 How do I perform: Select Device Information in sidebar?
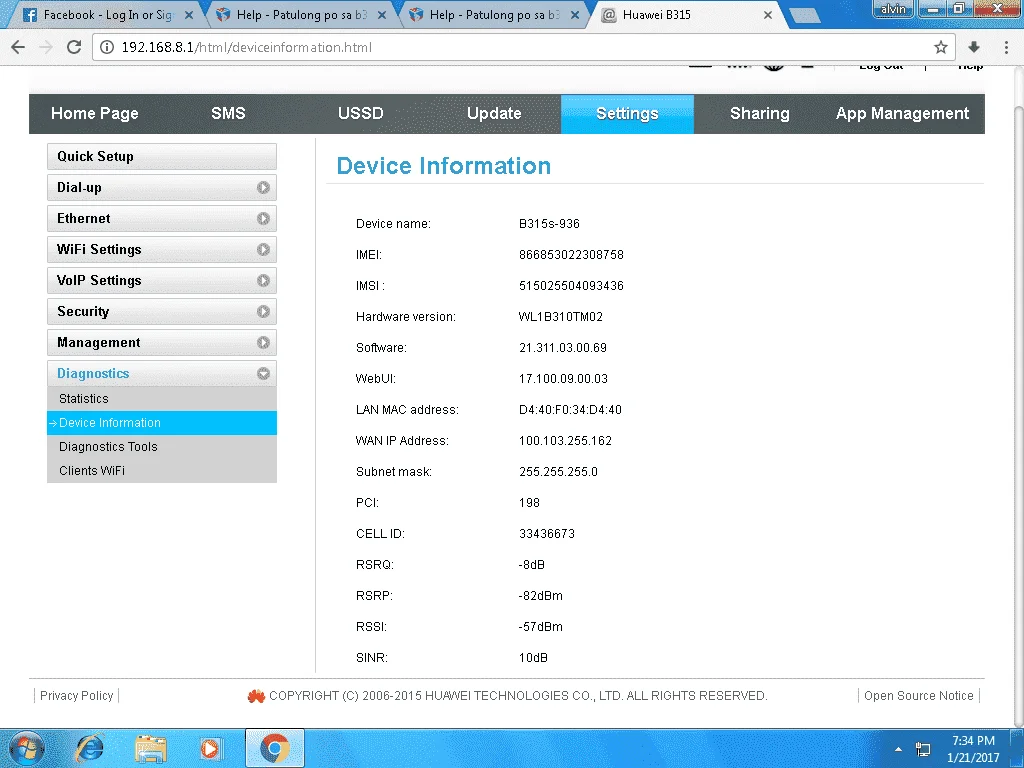(x=162, y=423)
